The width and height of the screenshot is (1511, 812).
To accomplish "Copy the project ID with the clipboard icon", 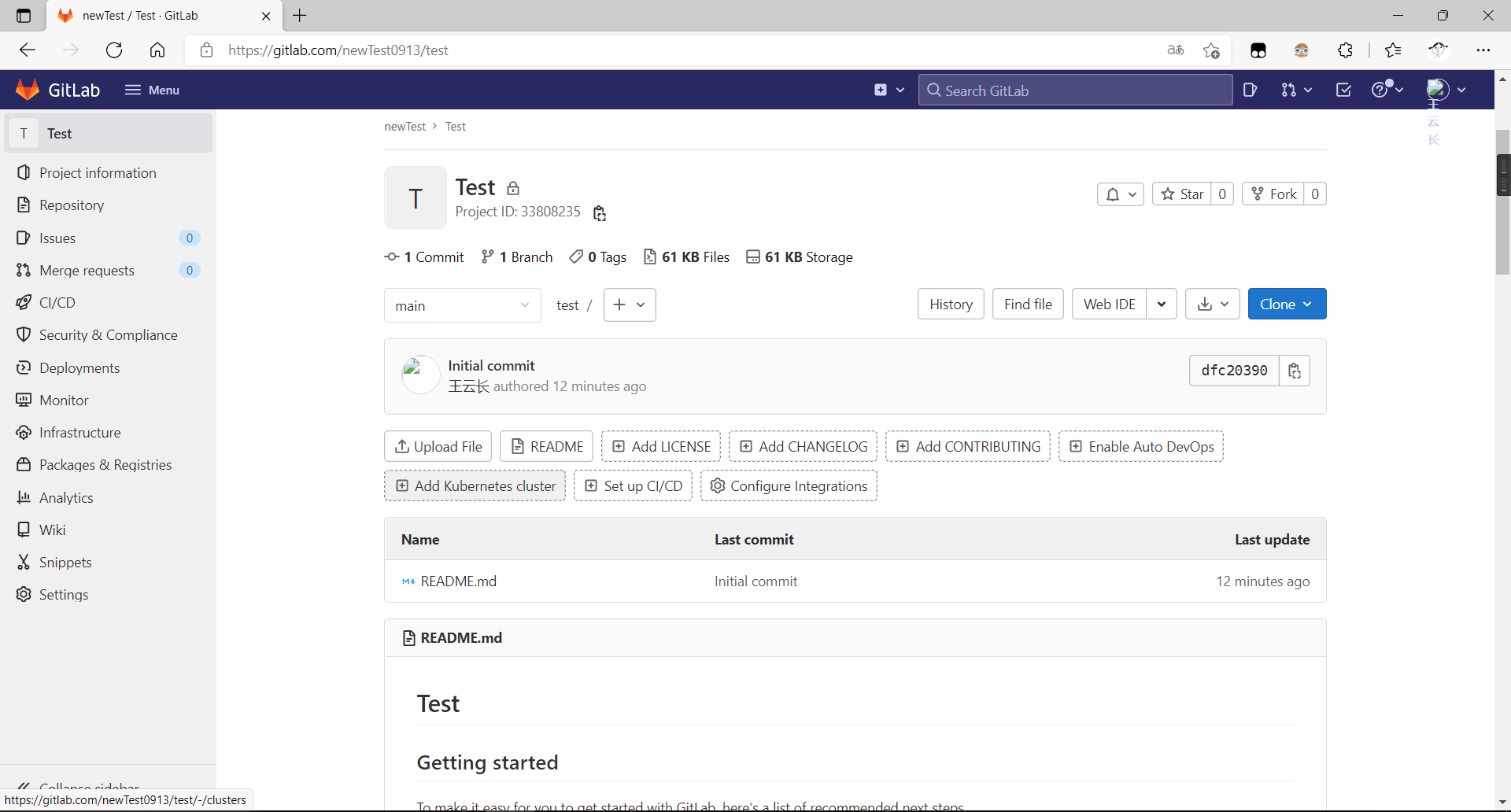I will [x=599, y=213].
